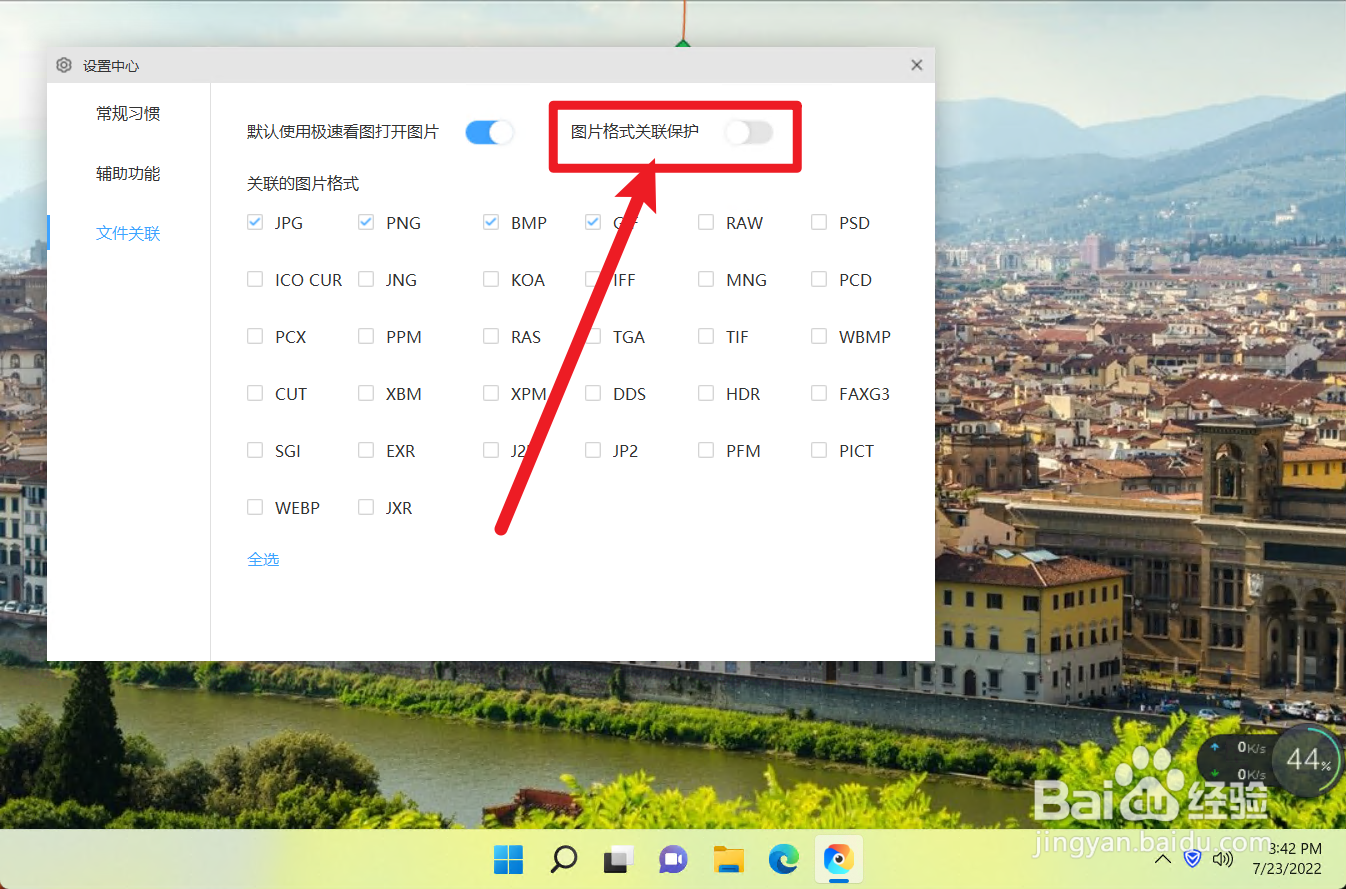The image size is (1346, 889).
Task: Switch to the 常规习惯 tab
Action: [x=128, y=114]
